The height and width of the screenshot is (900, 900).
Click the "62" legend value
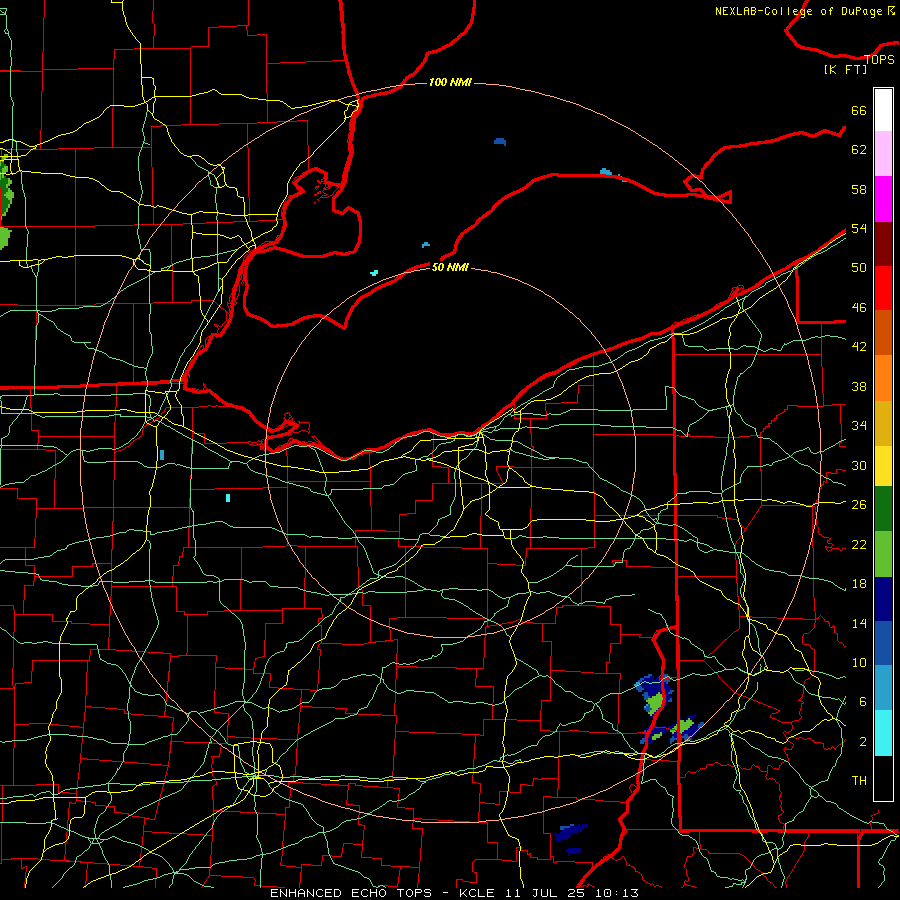click(859, 149)
